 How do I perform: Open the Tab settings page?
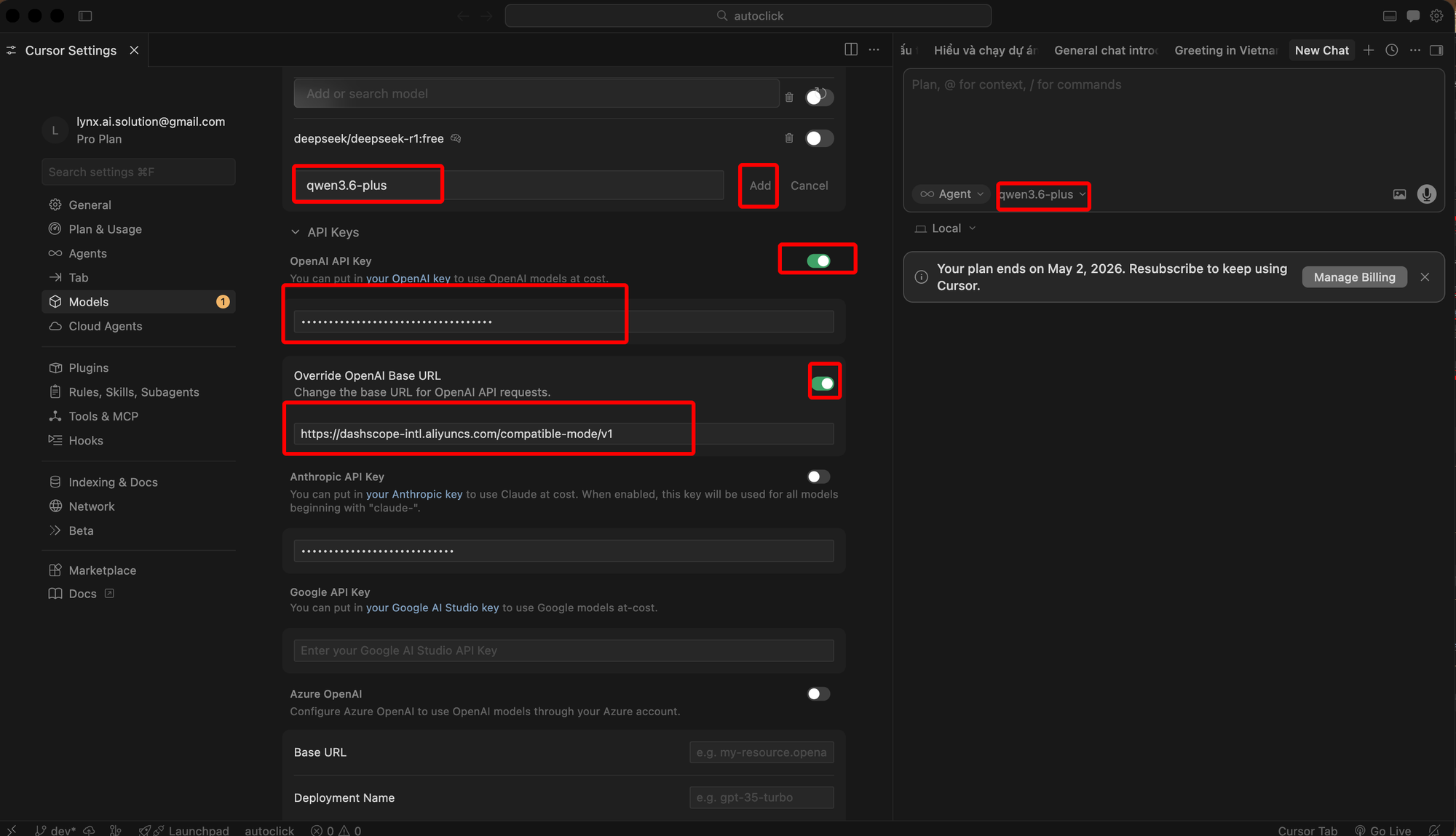pos(138,277)
